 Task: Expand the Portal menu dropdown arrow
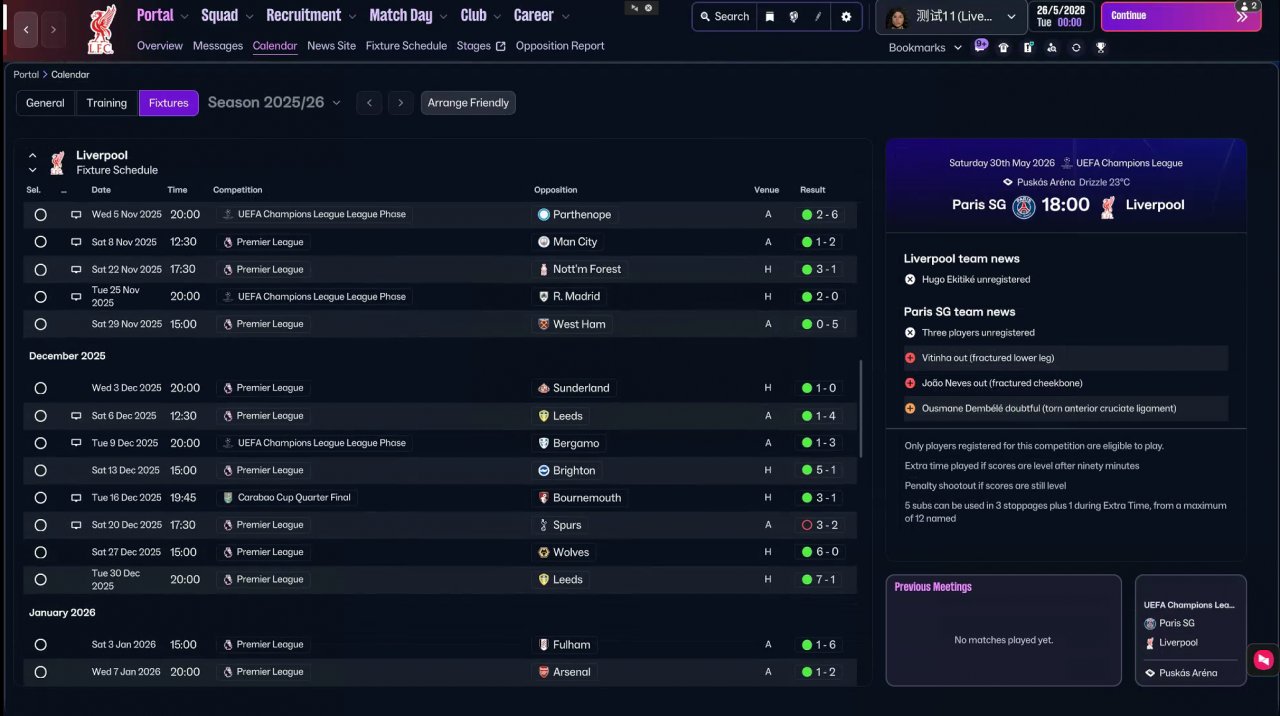tap(184, 17)
